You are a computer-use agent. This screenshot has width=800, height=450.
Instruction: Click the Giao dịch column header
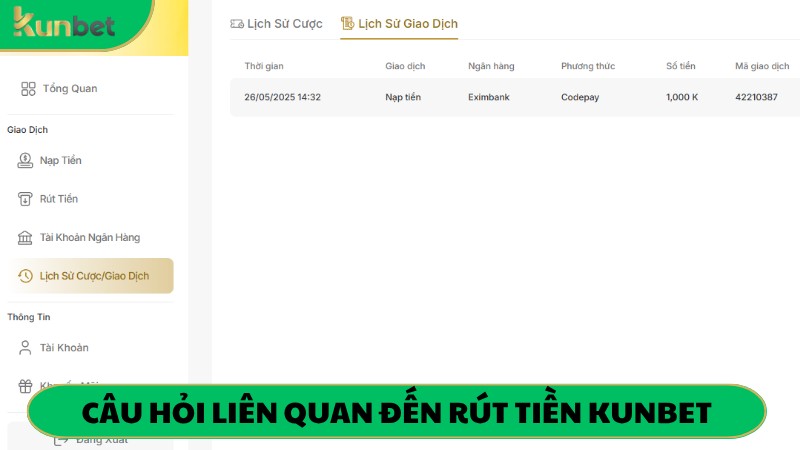pos(405,66)
